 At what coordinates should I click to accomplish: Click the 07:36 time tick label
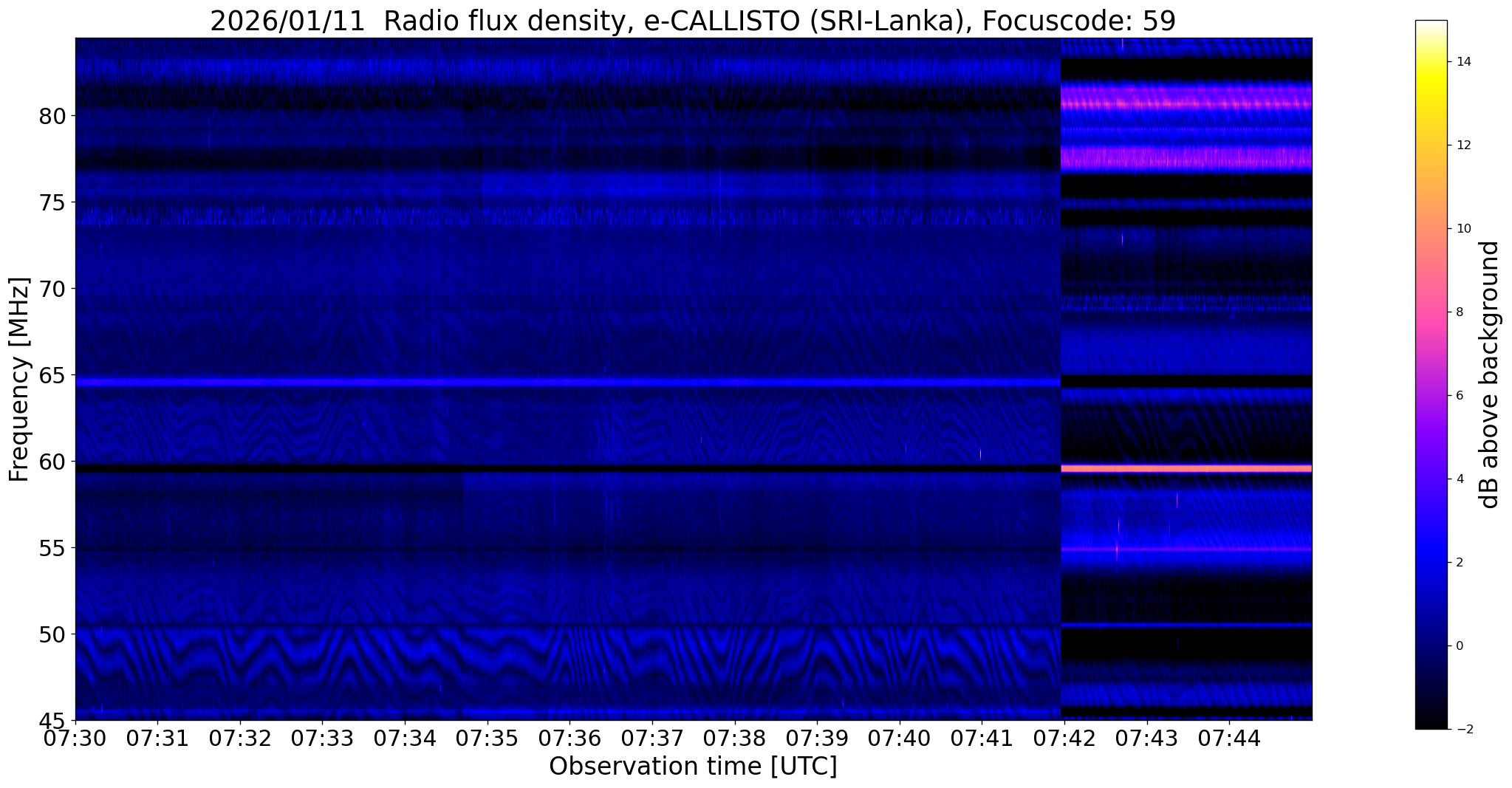point(569,738)
